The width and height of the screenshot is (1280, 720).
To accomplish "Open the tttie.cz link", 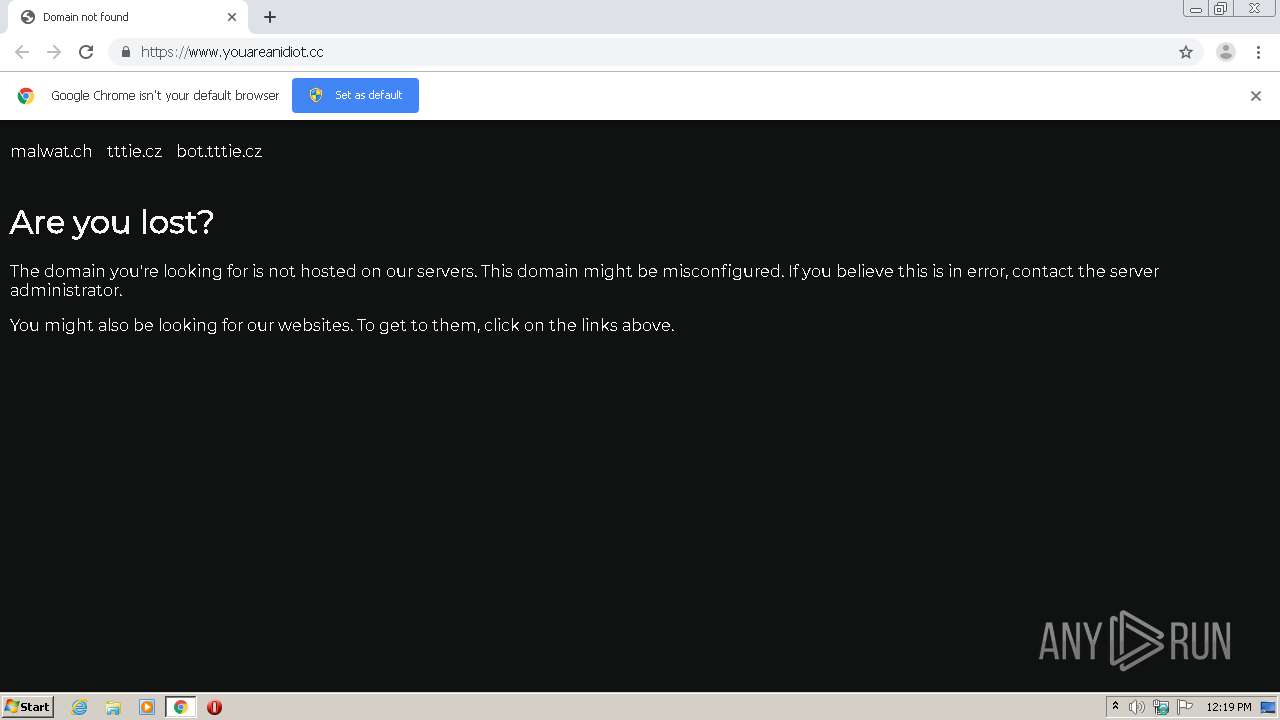I will [134, 151].
